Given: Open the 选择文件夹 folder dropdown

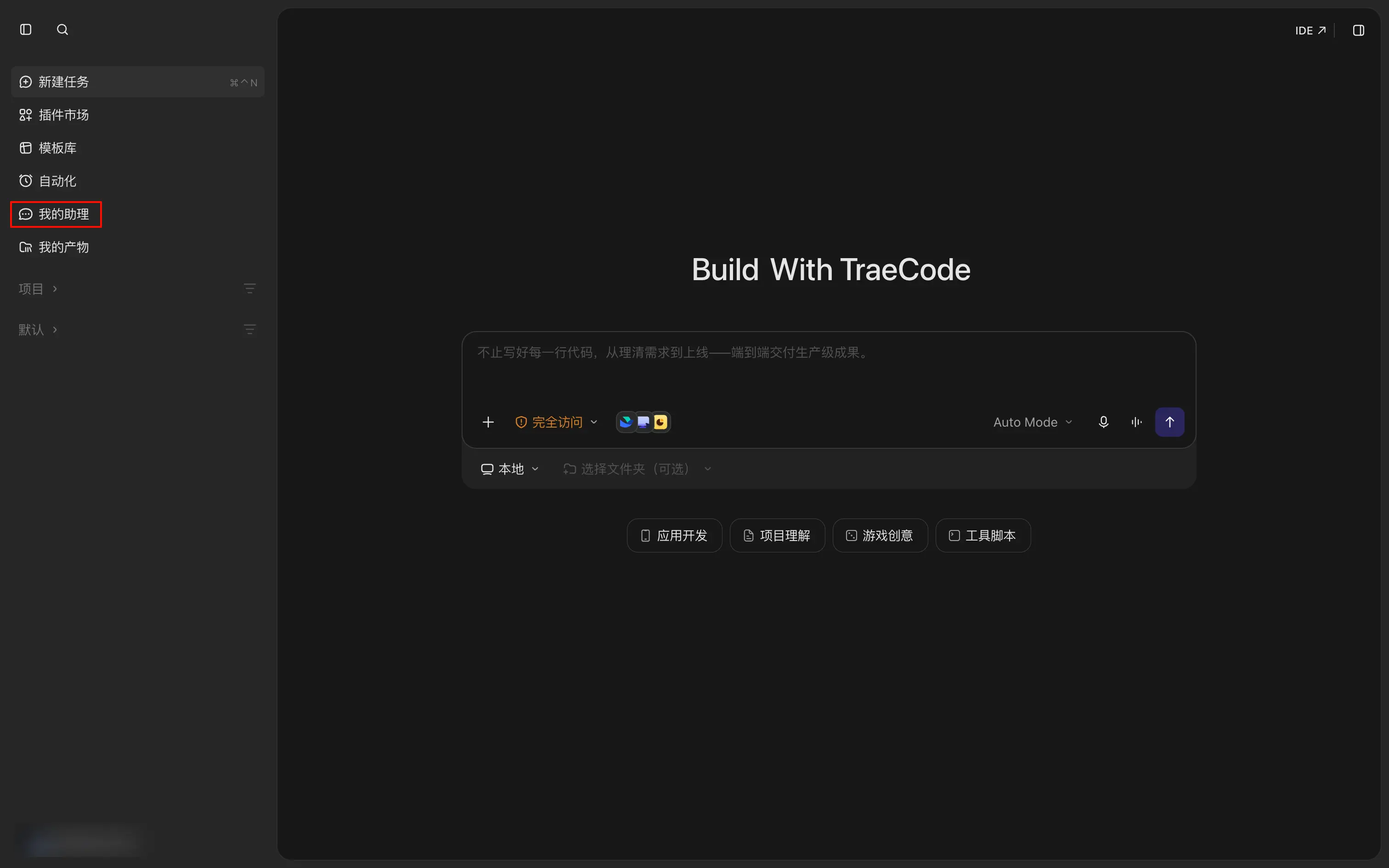Looking at the screenshot, I should (x=637, y=469).
